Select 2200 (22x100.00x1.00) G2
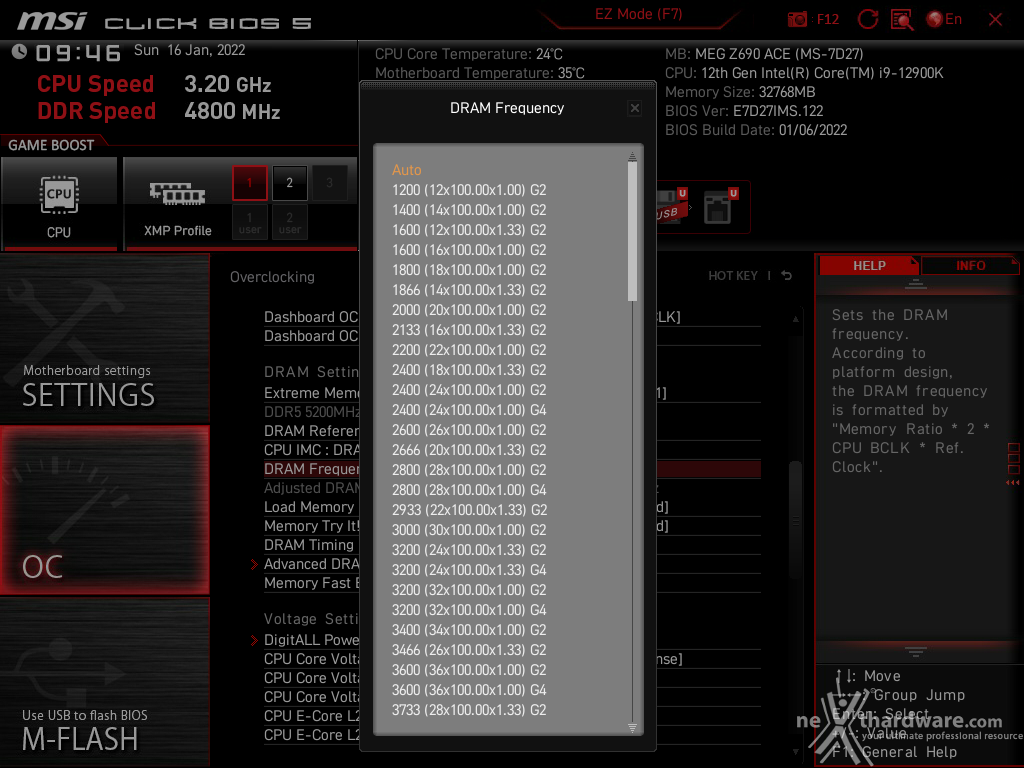This screenshot has height=768, width=1024. [469, 350]
